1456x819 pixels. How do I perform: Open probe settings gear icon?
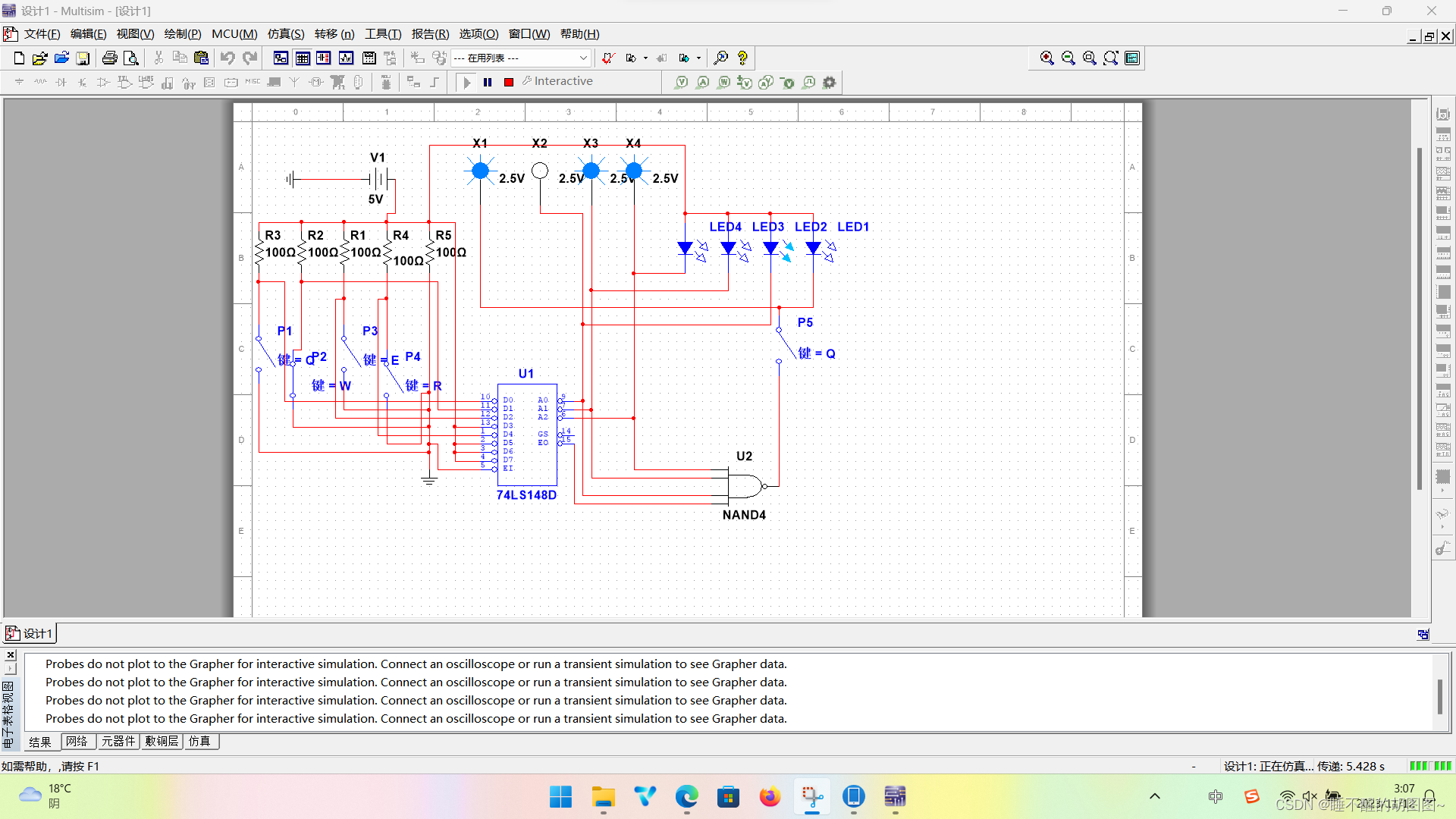tap(830, 82)
